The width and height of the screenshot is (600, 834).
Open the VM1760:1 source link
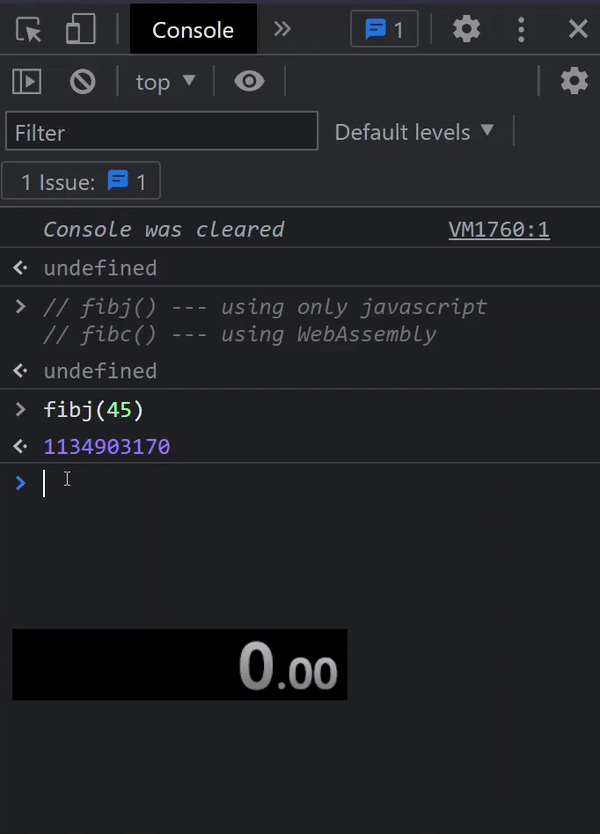tap(499, 230)
